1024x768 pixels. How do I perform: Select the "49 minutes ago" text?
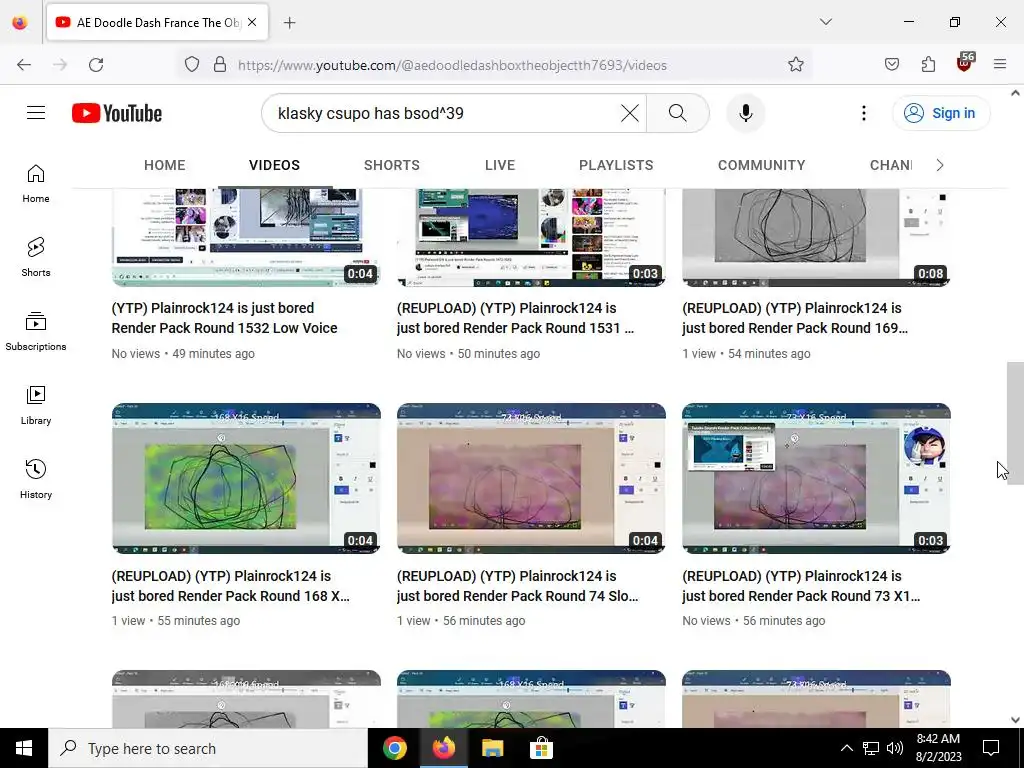(x=214, y=354)
